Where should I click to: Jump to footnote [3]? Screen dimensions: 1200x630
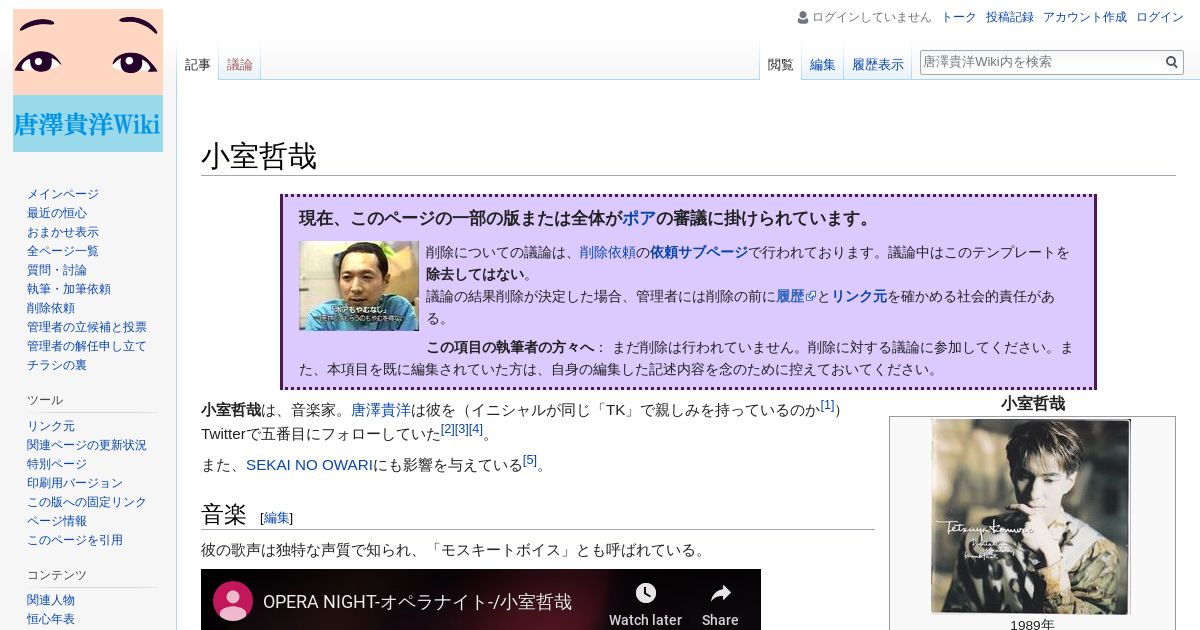click(462, 429)
